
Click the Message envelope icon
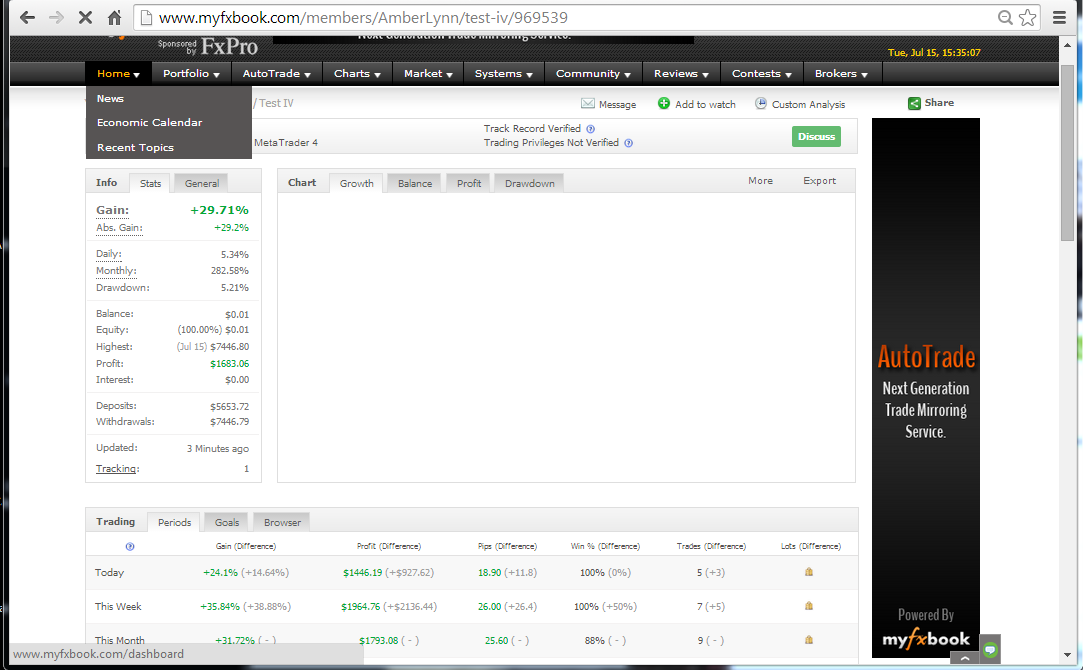[x=588, y=104]
